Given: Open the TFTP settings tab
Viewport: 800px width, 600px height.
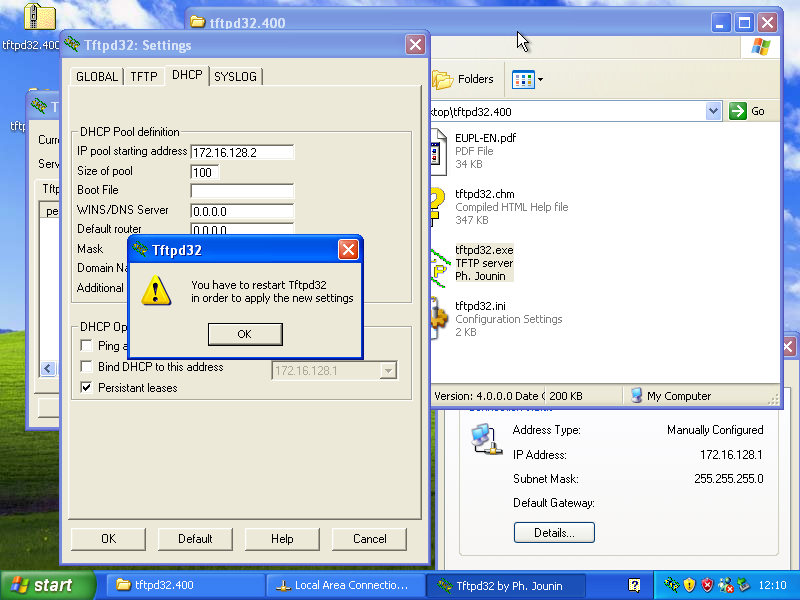Looking at the screenshot, I should (x=144, y=76).
